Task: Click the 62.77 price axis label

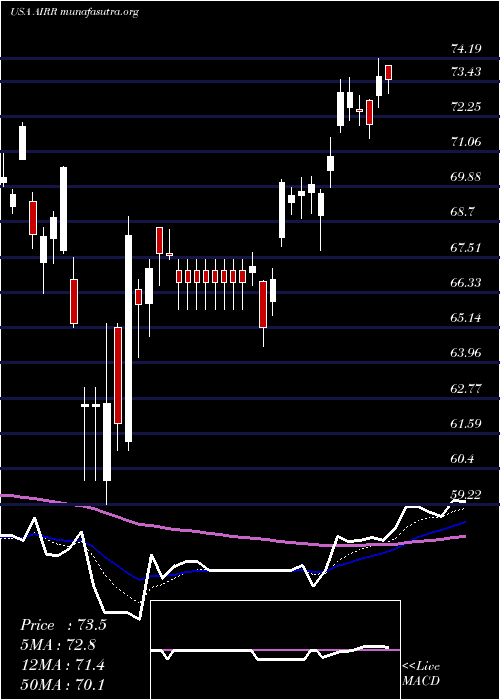Action: (466, 388)
